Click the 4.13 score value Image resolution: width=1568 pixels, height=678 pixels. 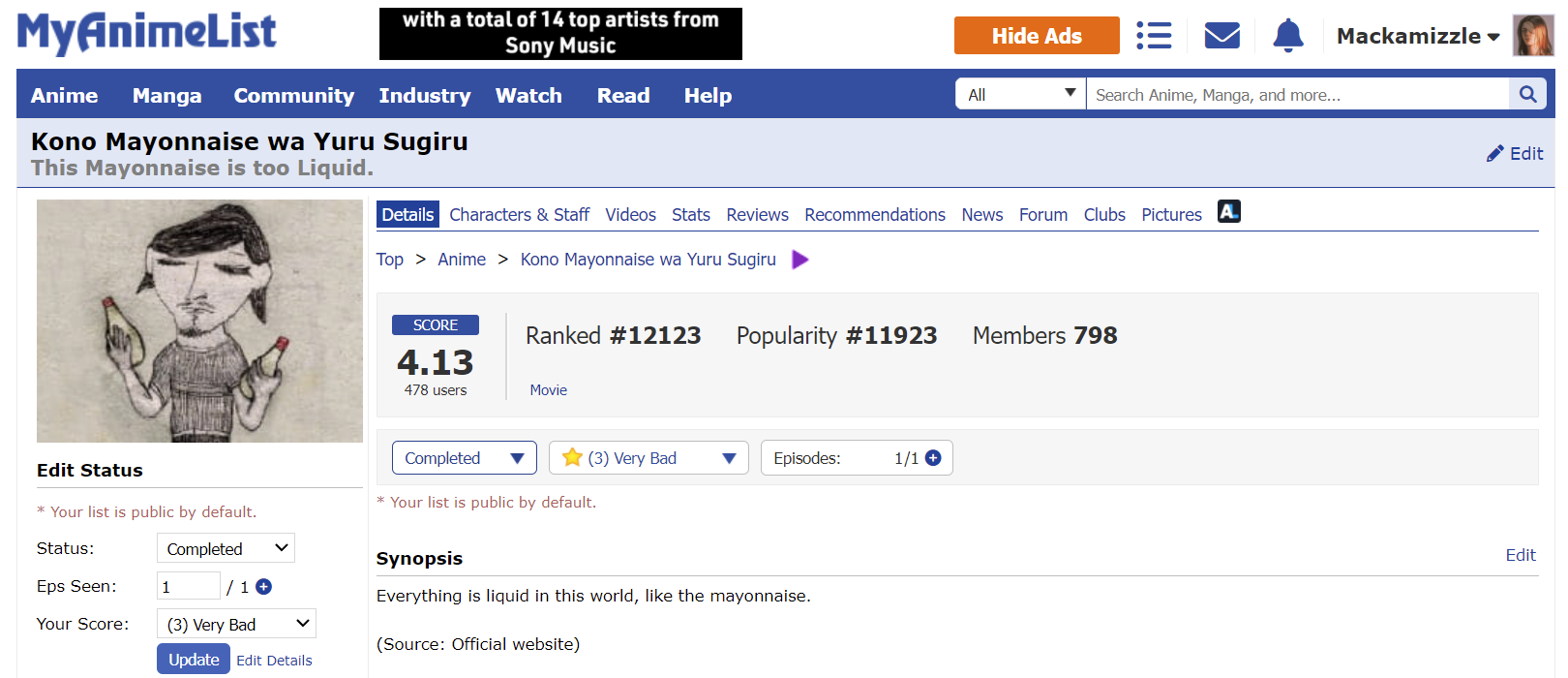[436, 362]
